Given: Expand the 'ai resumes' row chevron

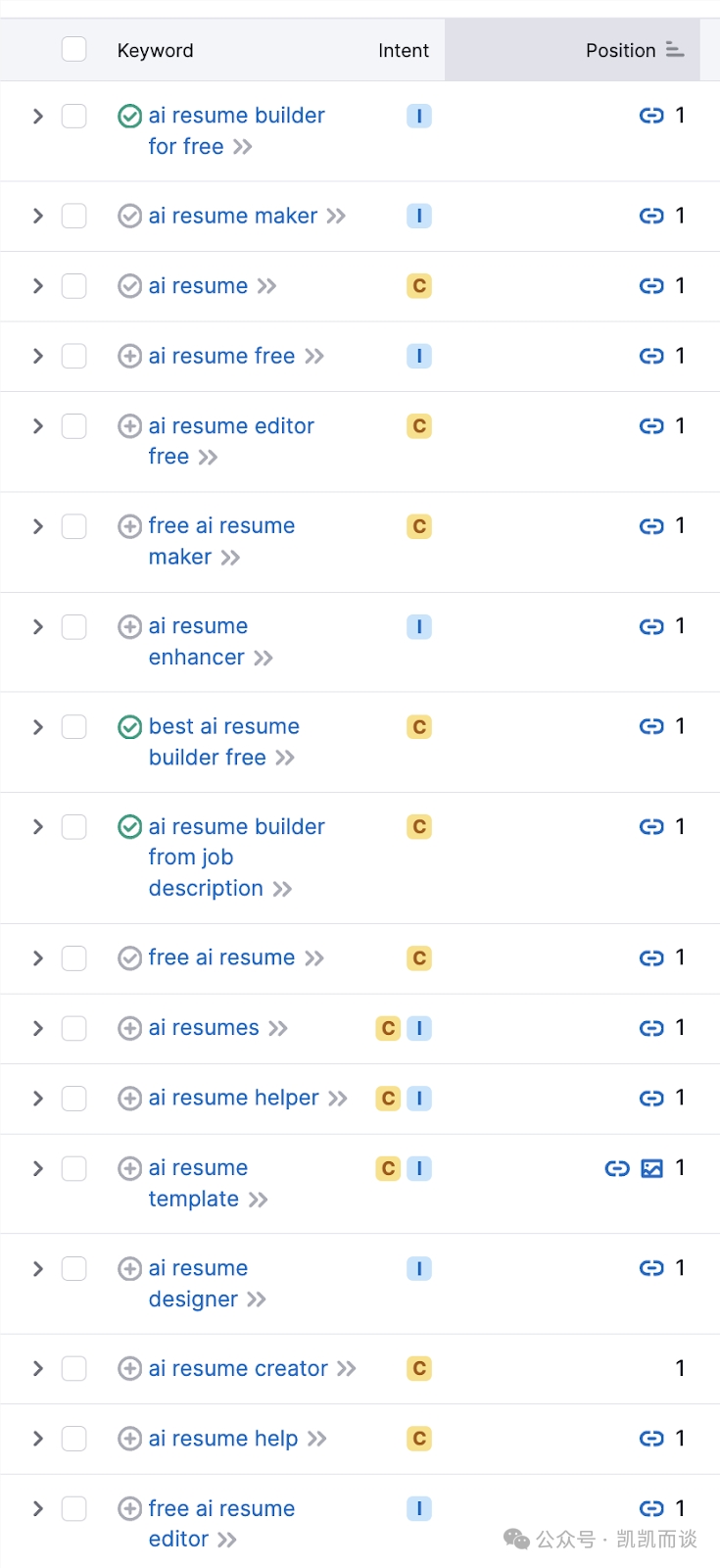Looking at the screenshot, I should click(38, 1028).
